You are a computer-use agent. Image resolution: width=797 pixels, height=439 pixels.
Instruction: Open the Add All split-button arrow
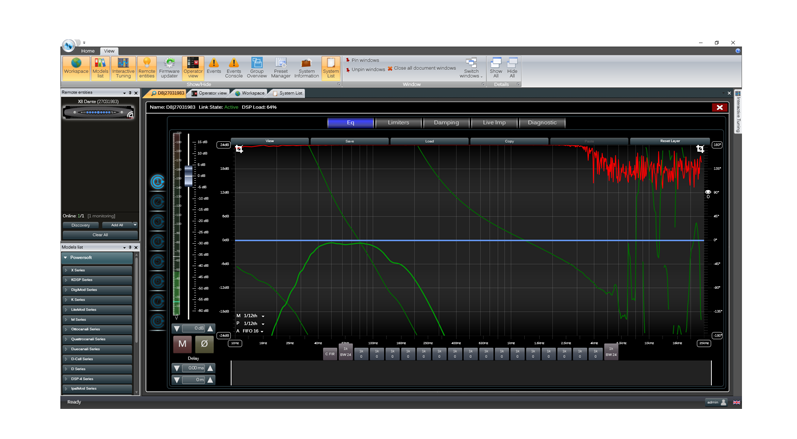pyautogui.click(x=135, y=225)
